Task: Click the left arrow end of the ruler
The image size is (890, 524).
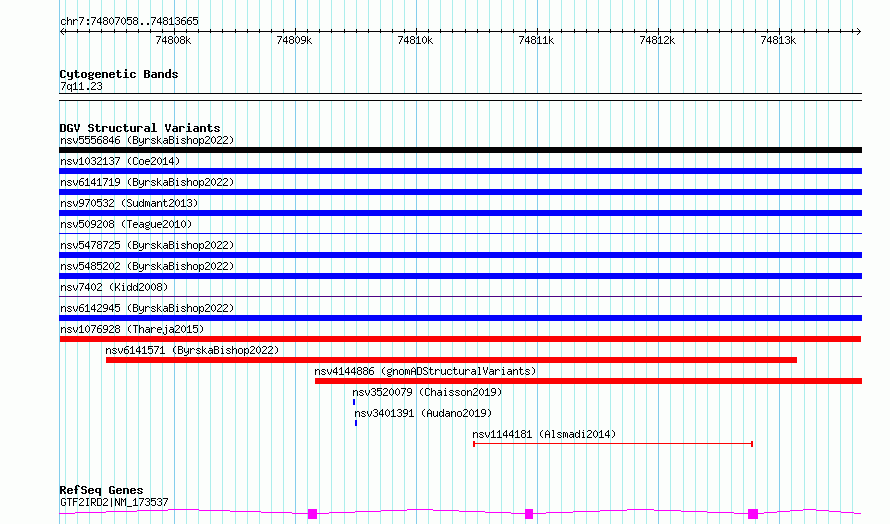Action: 62,32
